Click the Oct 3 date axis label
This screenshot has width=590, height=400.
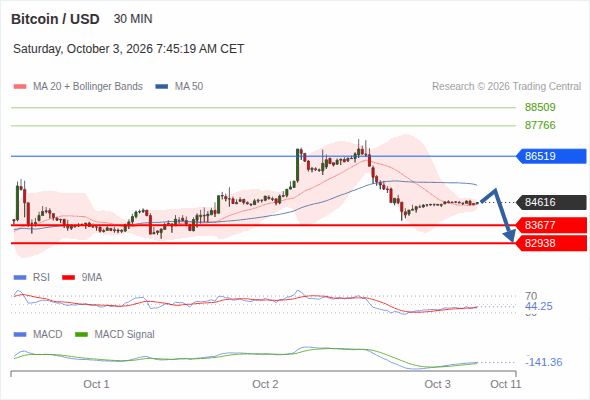coord(438,384)
